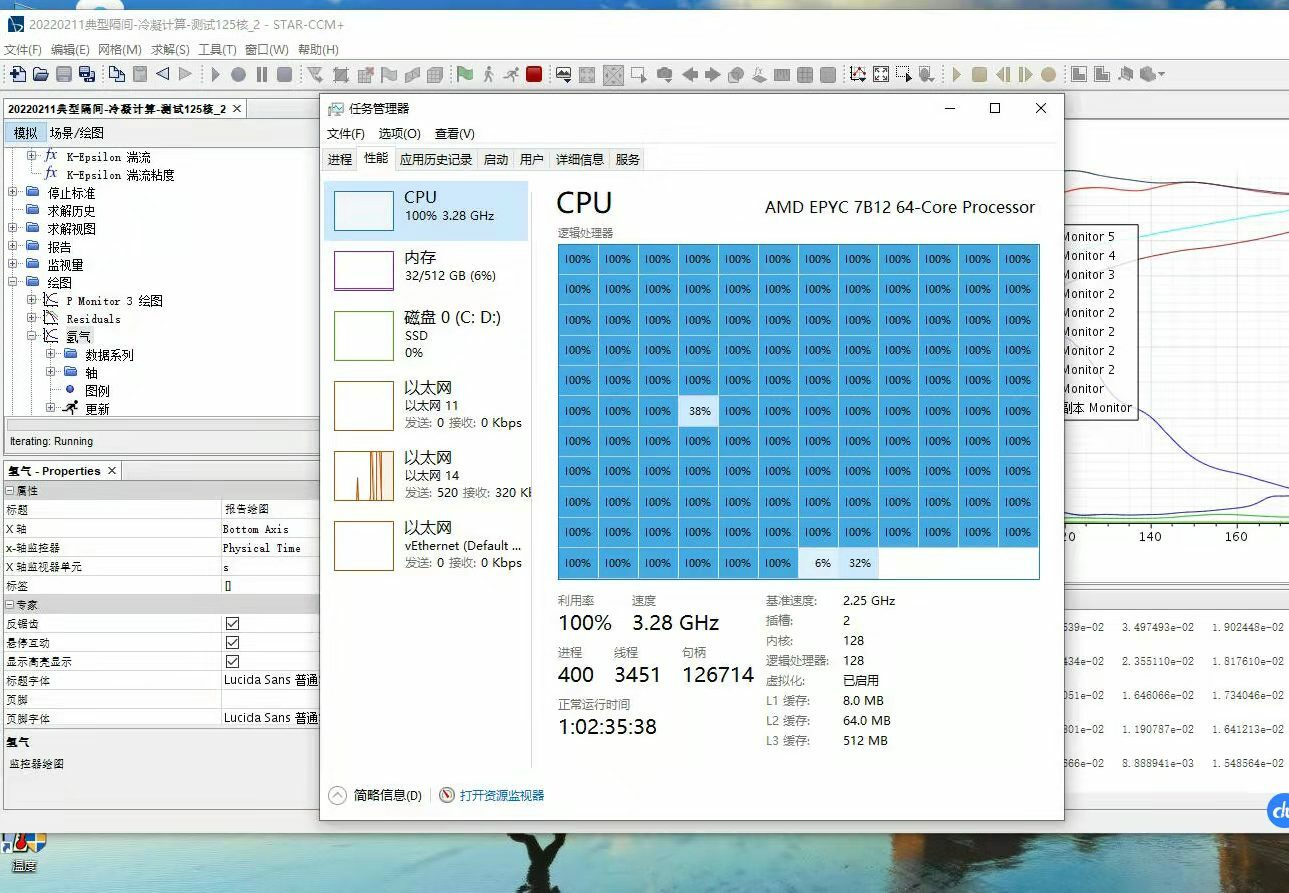Click the green flag Initialize Solution icon

point(465,74)
